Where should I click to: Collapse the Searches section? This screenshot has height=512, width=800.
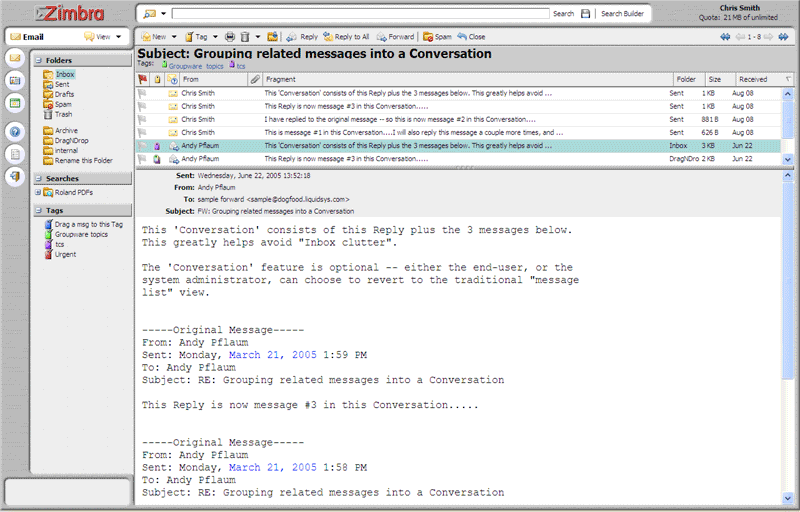(x=38, y=178)
